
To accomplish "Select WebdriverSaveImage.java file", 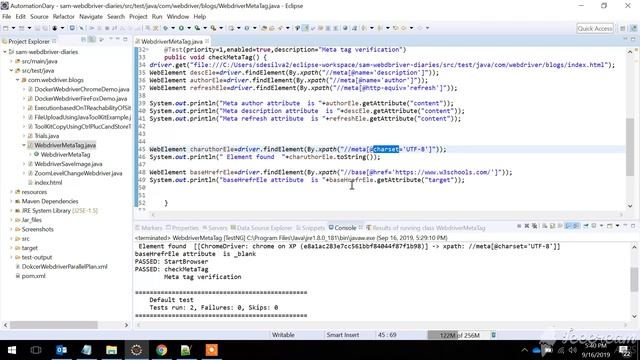I will coord(68,164).
